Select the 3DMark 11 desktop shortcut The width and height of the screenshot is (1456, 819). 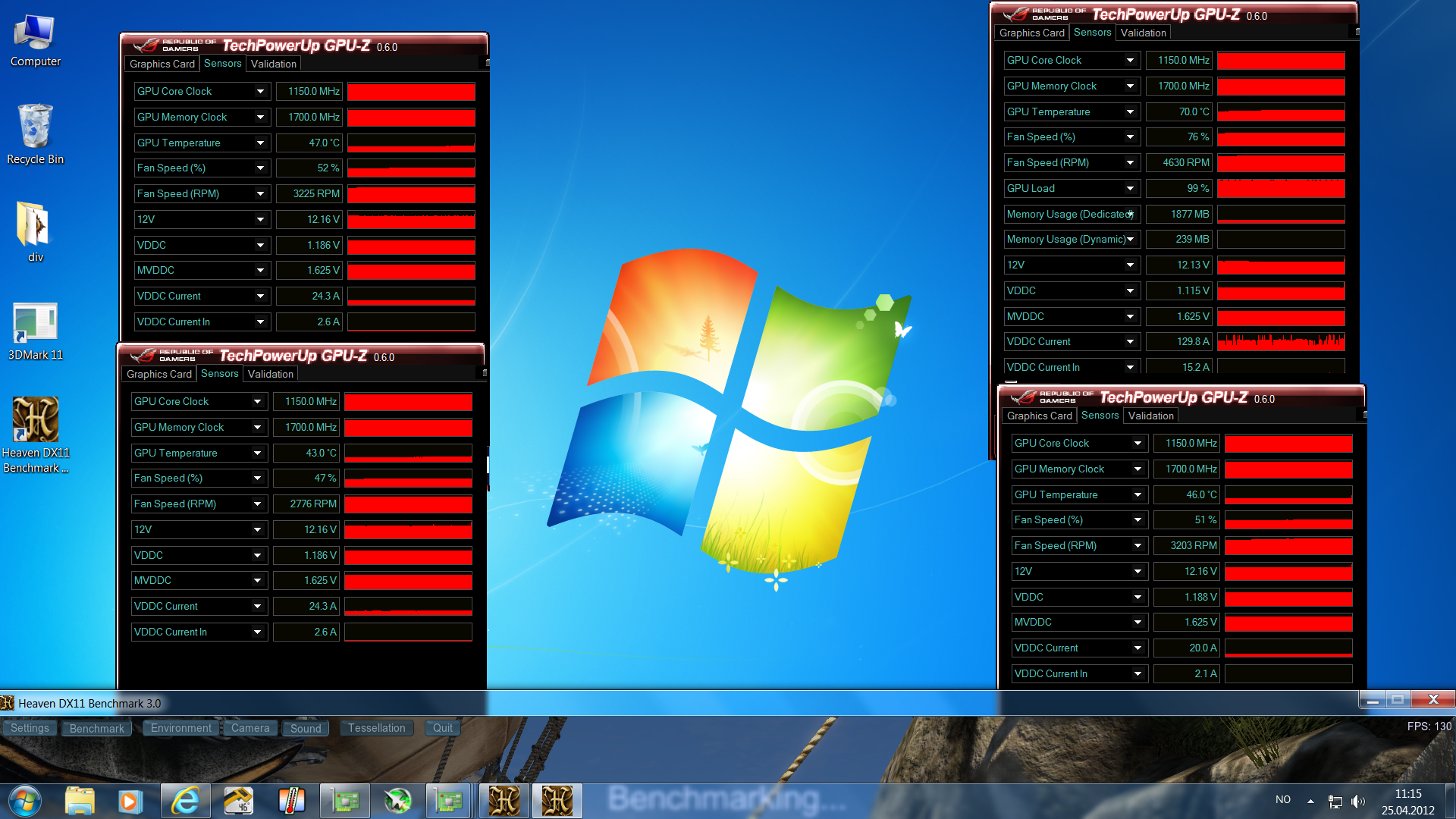pos(35,331)
